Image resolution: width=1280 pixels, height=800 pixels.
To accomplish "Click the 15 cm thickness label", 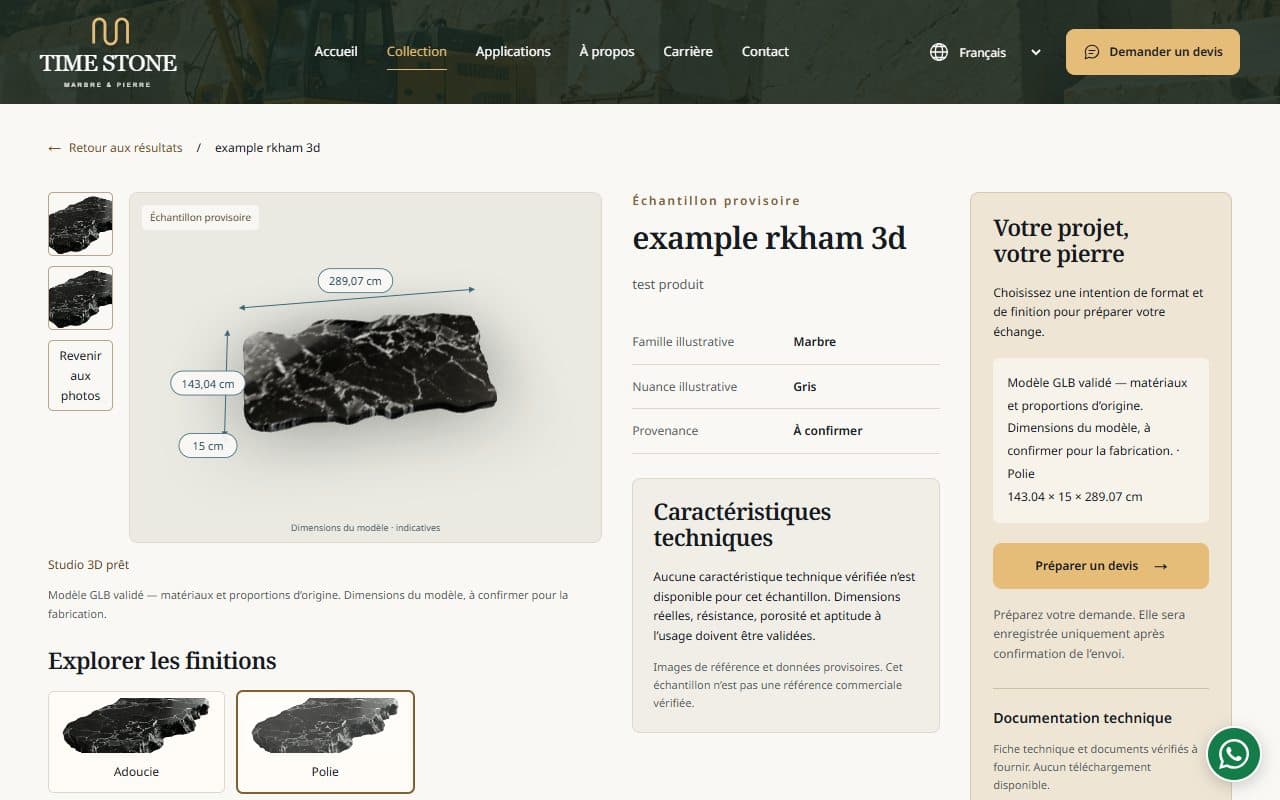I will pyautogui.click(x=208, y=445).
